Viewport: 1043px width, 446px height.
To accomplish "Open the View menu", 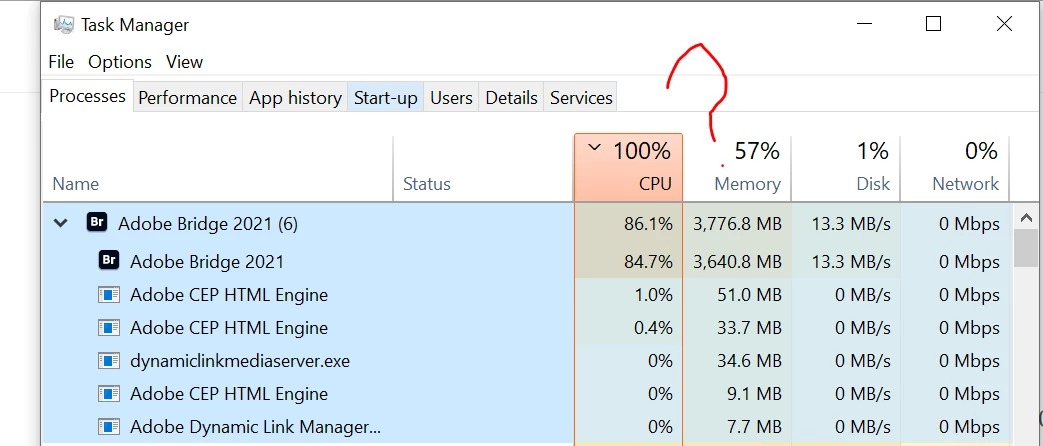I will [x=184, y=62].
